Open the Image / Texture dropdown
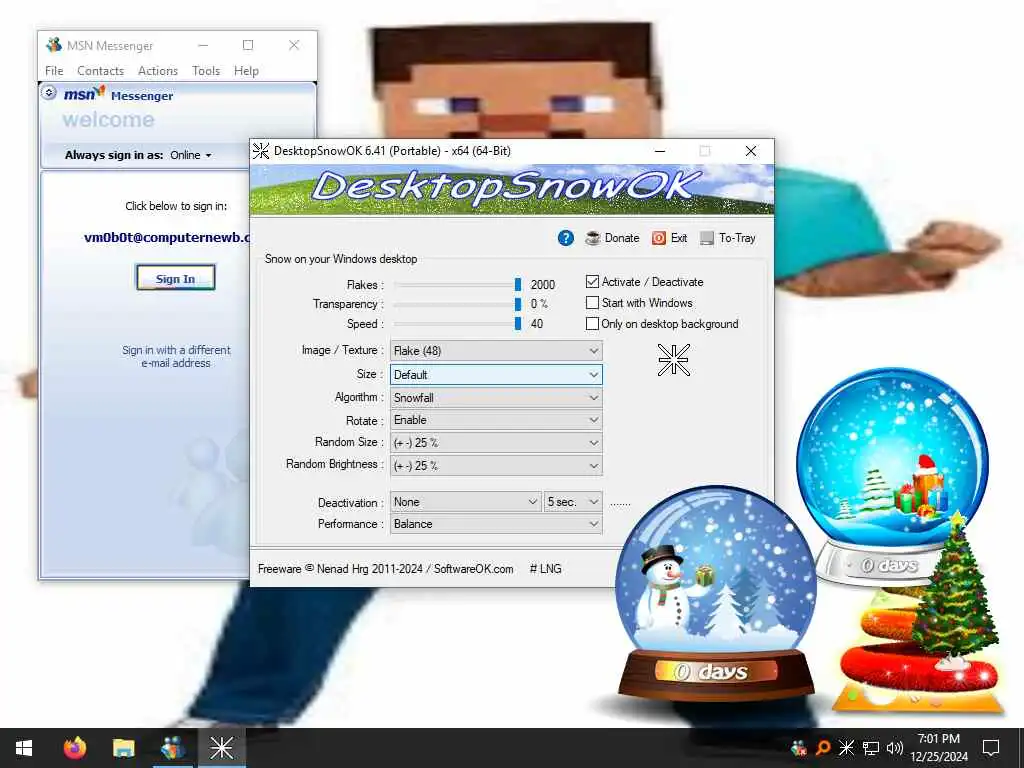Screen dimensions: 1024x768 pos(496,351)
